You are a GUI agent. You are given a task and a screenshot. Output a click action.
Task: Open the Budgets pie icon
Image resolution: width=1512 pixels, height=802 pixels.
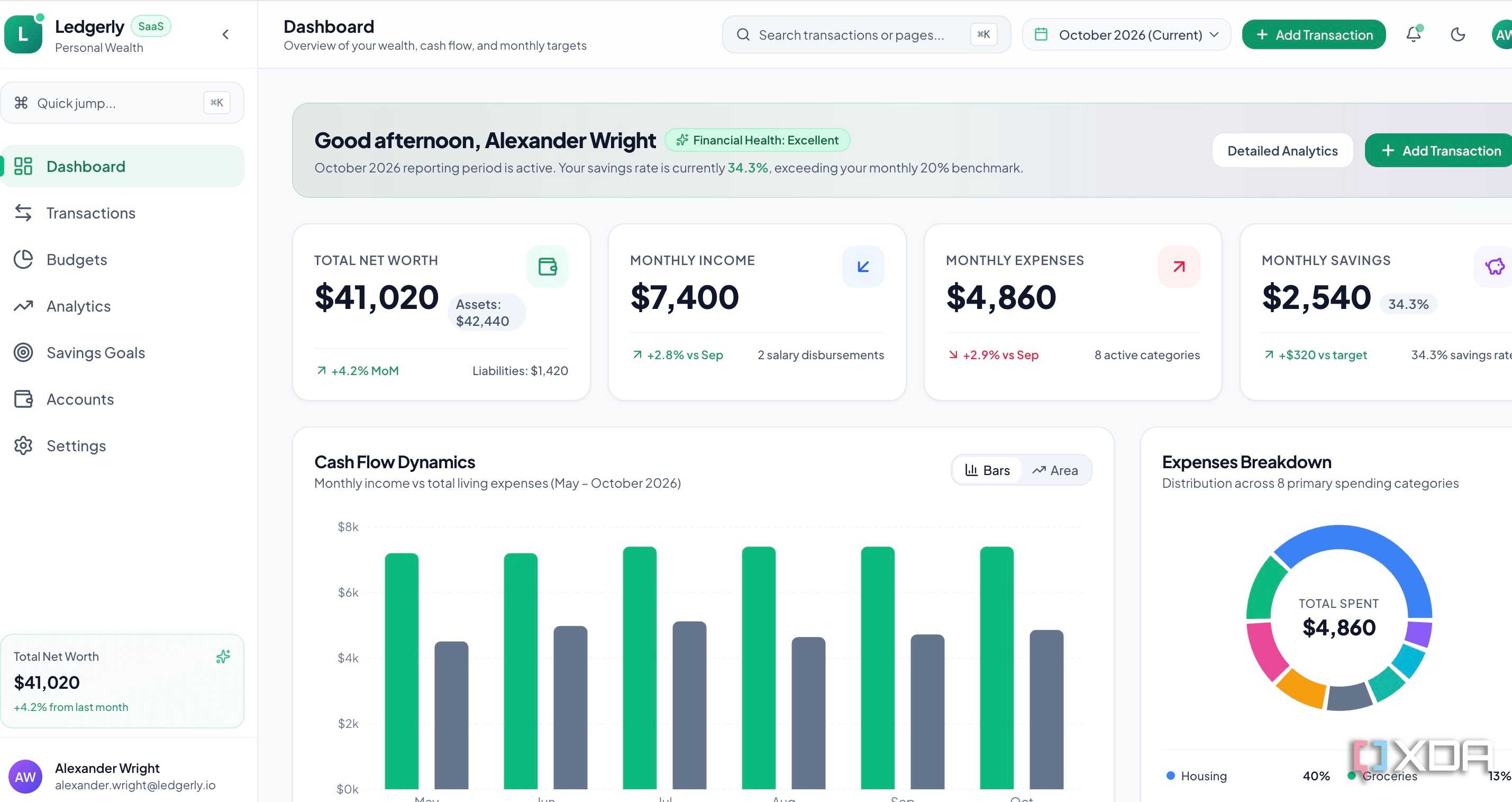(23, 260)
